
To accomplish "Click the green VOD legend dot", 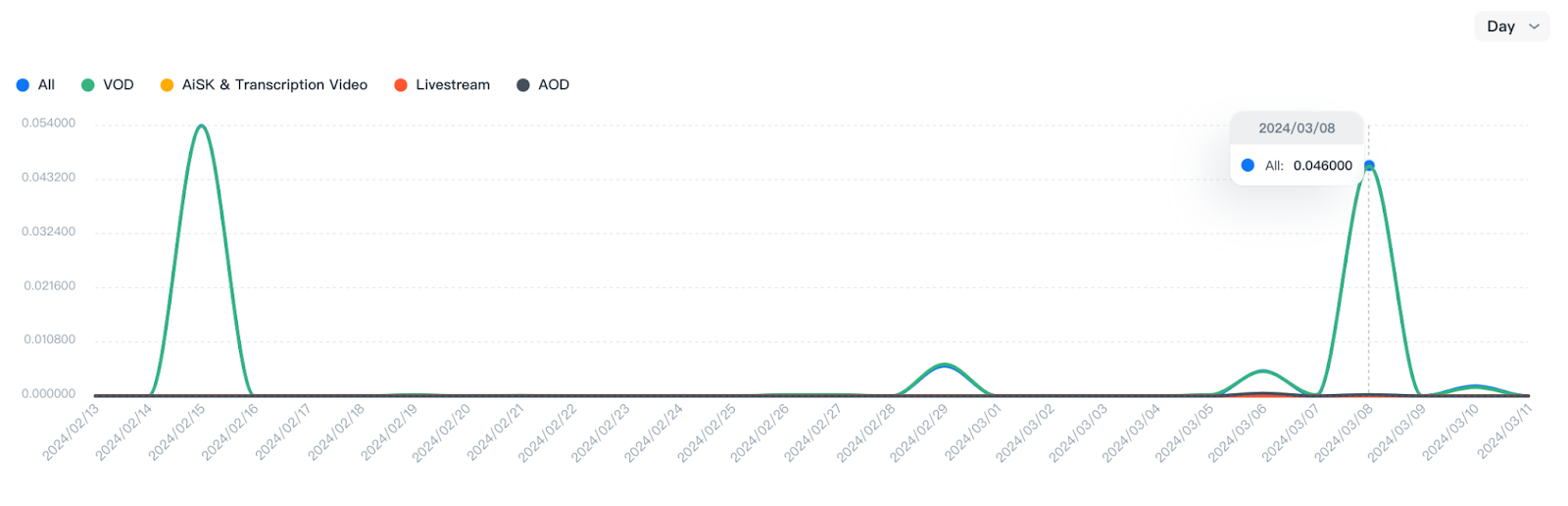I will (88, 85).
